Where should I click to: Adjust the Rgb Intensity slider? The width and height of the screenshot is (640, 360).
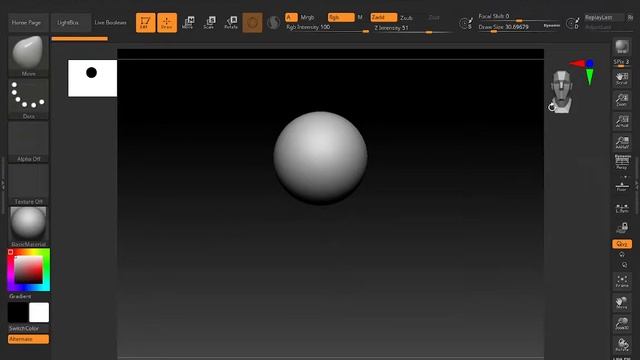pos(327,28)
